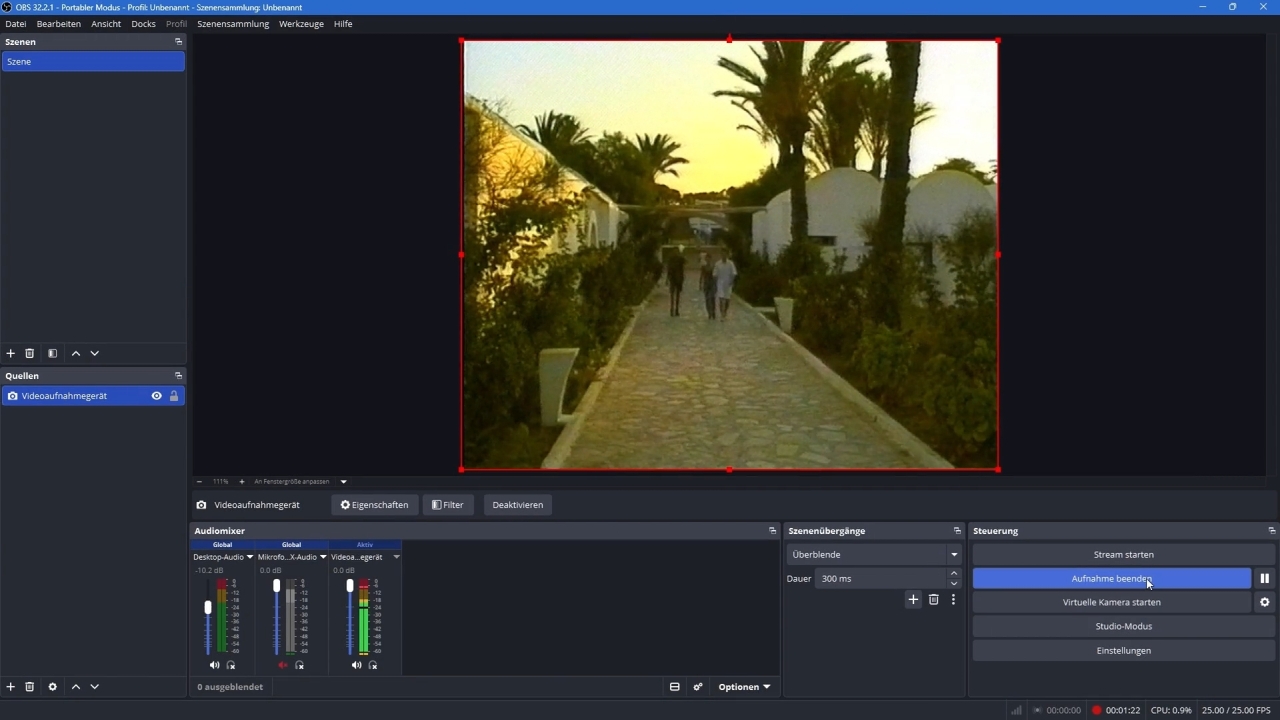Screen dimensions: 1280x720
Task: Open the Hilfe menu
Action: tap(343, 24)
